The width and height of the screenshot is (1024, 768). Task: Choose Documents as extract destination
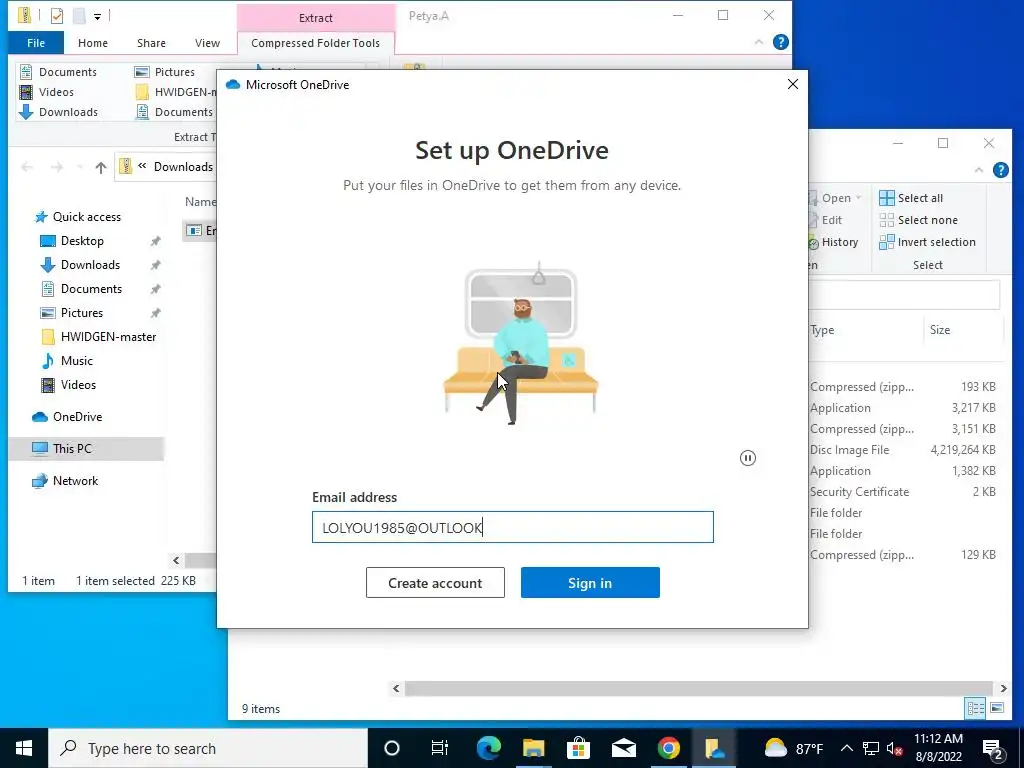tap(58, 72)
